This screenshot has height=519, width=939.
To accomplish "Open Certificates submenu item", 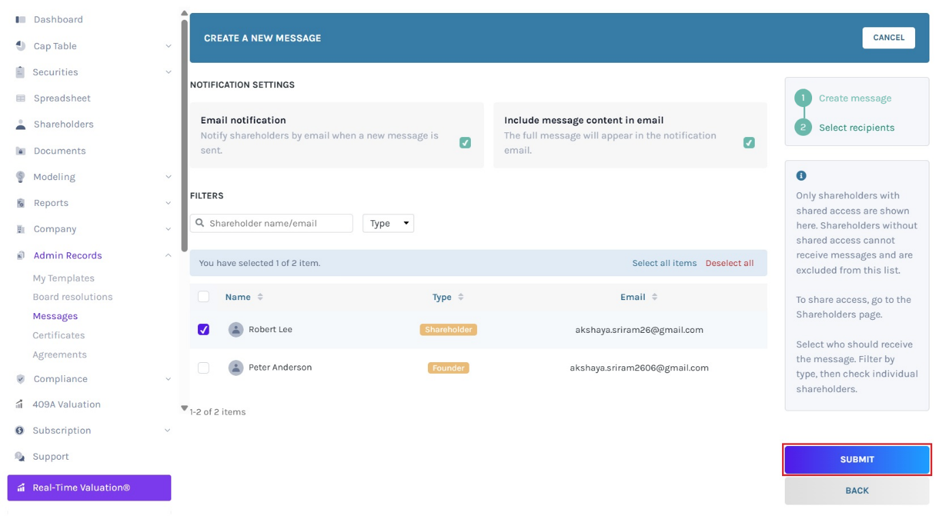I will (59, 335).
